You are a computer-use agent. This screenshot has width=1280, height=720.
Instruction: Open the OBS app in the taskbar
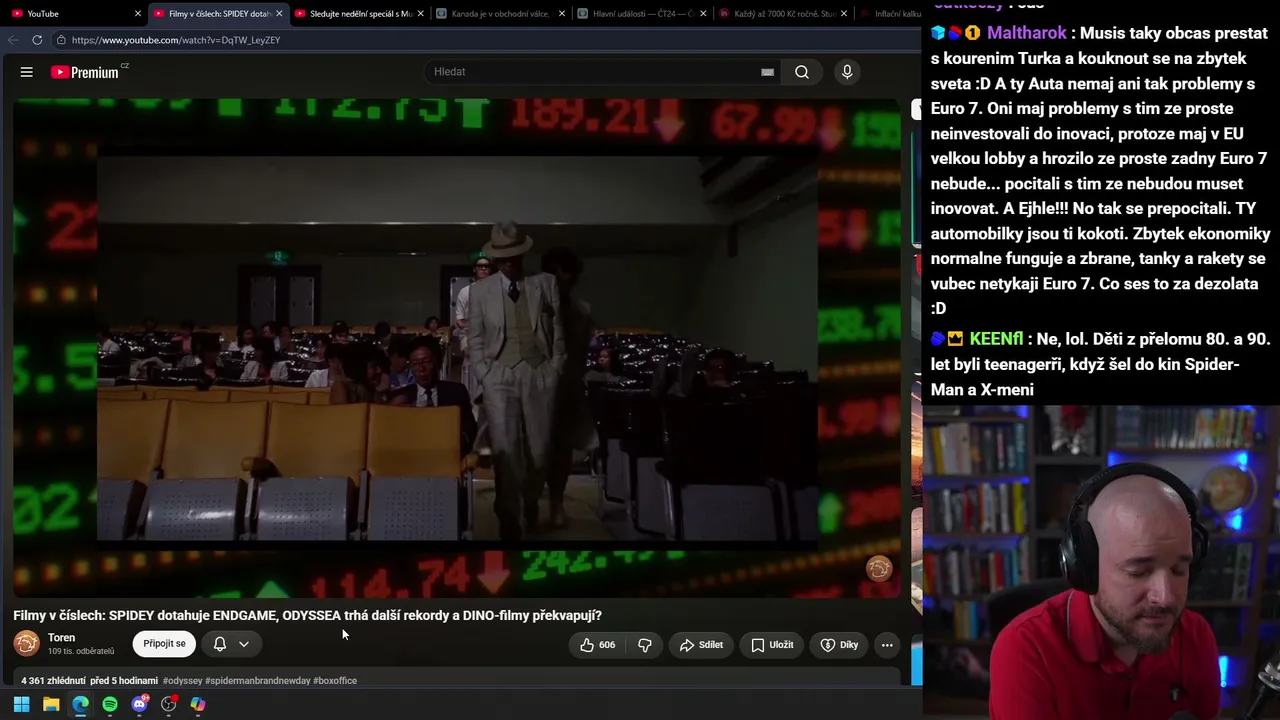coord(169,704)
